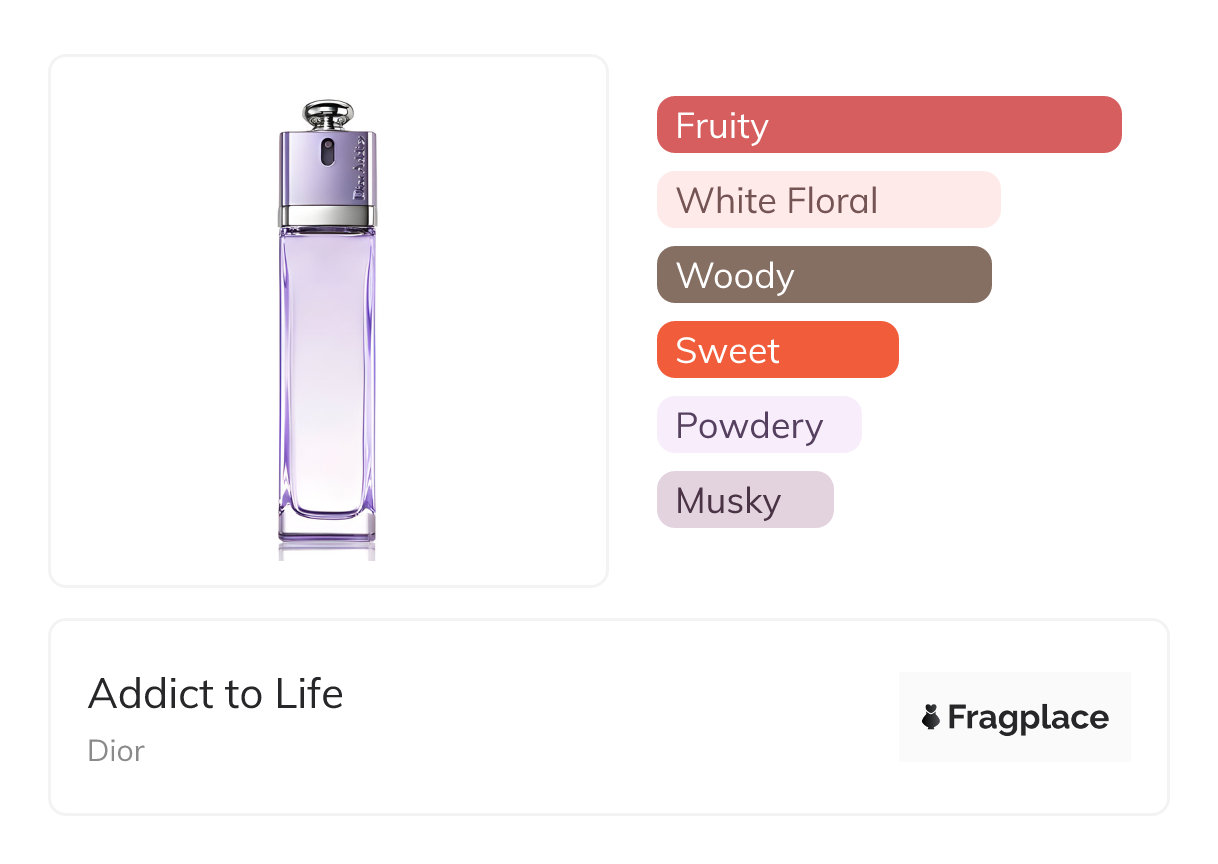Click the right edge of the Fruity bar
The image size is (1218, 864).
(x=1112, y=125)
